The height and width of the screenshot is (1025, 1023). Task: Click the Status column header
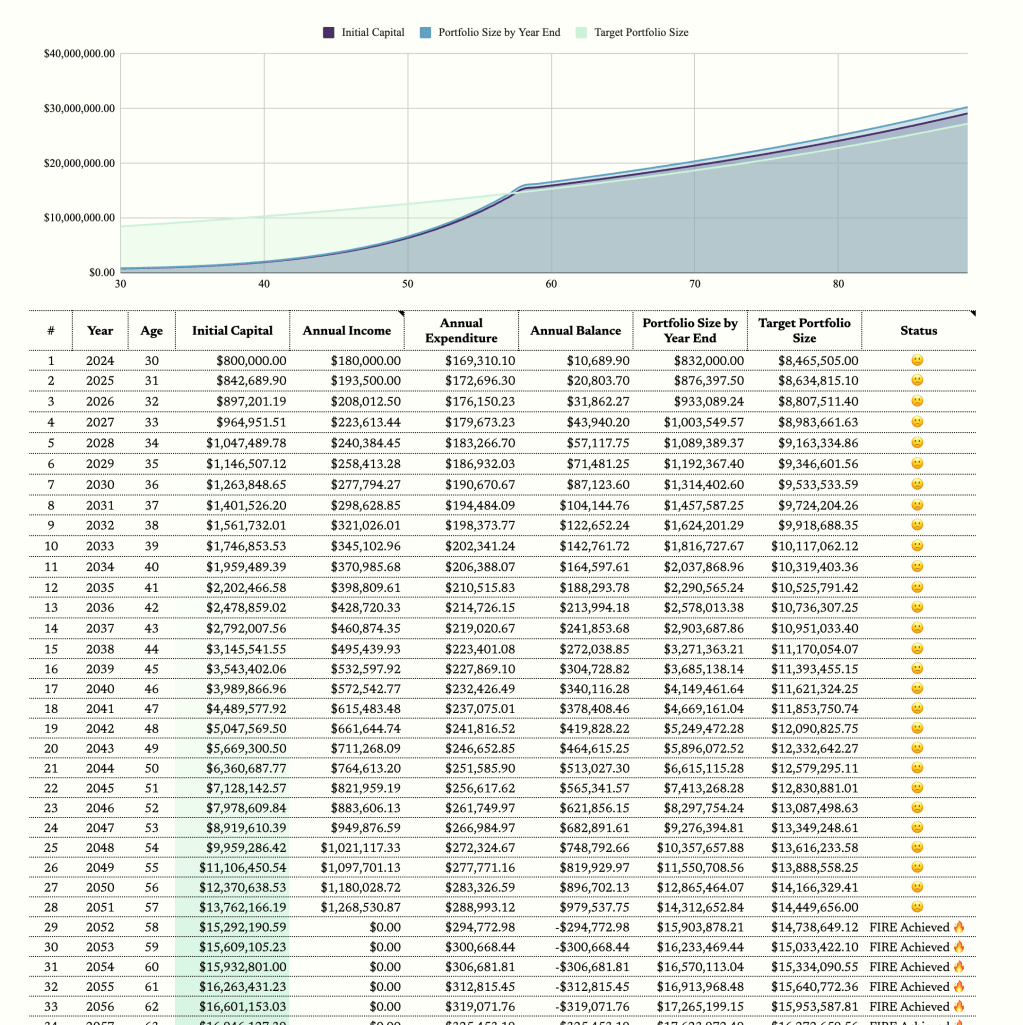(918, 330)
